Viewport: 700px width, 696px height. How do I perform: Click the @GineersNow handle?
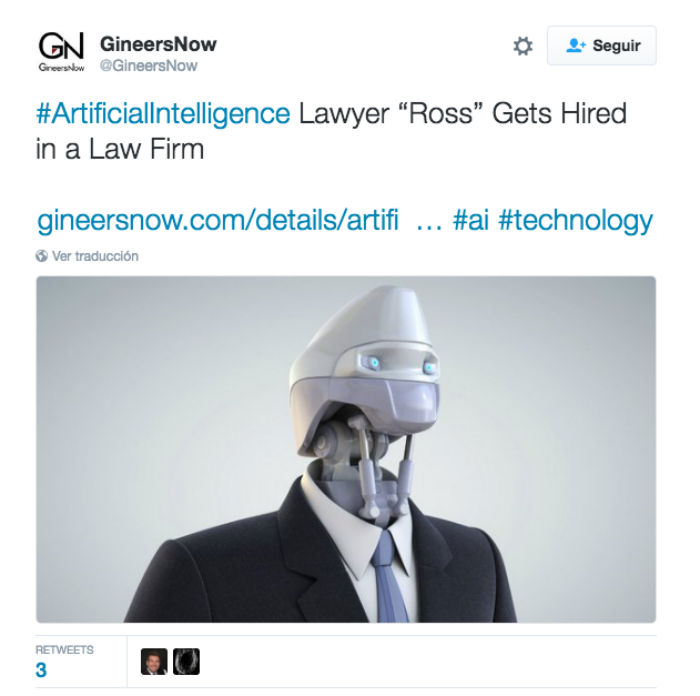149,66
